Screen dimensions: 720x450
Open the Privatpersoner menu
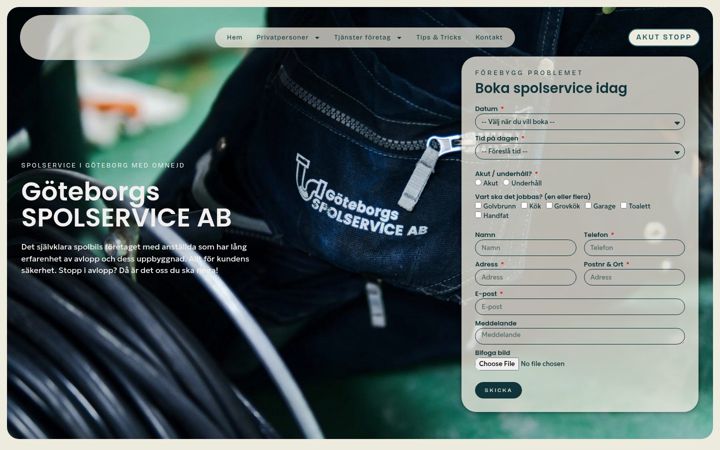tap(282, 37)
